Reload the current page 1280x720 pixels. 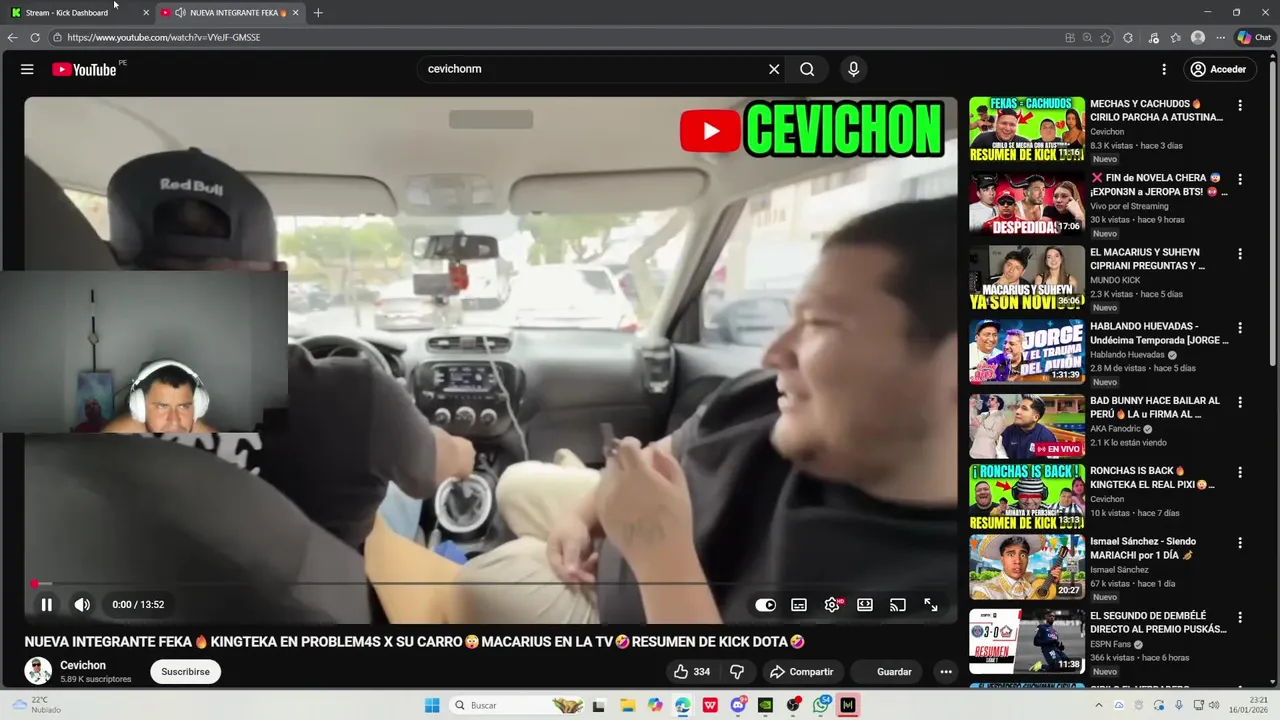pos(35,37)
